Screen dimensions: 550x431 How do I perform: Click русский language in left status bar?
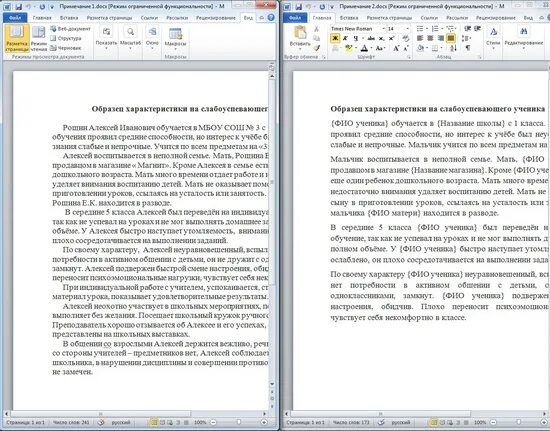(x=121, y=423)
